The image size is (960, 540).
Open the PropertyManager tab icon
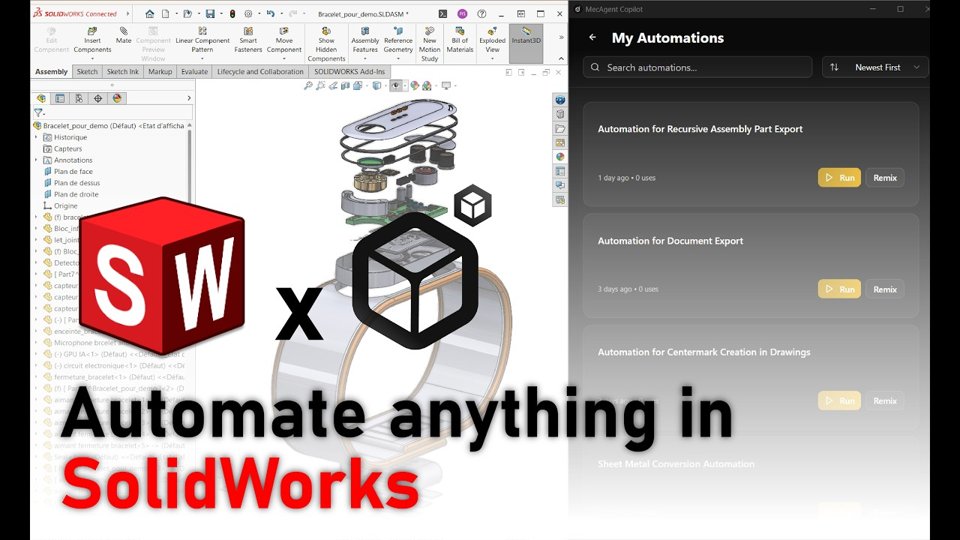[60, 98]
